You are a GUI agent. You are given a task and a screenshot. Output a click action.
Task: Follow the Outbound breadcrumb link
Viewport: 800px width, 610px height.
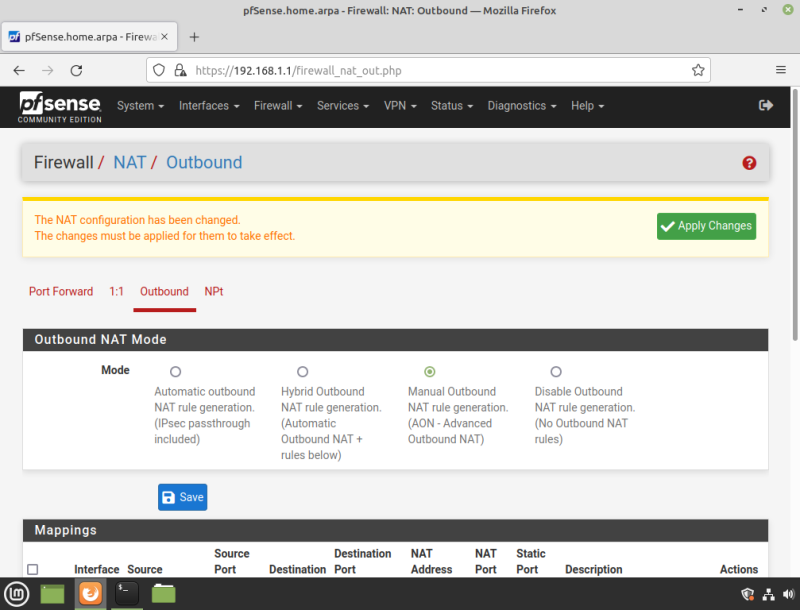pos(204,162)
